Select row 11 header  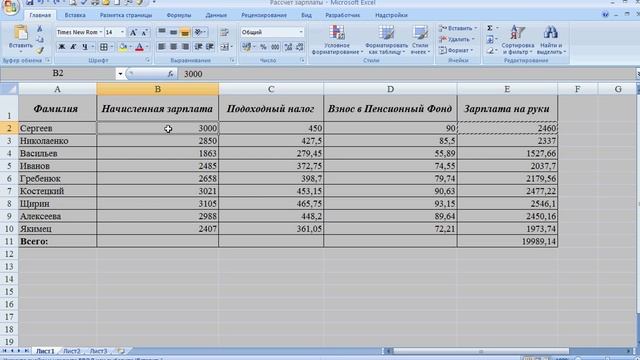pos(9,241)
